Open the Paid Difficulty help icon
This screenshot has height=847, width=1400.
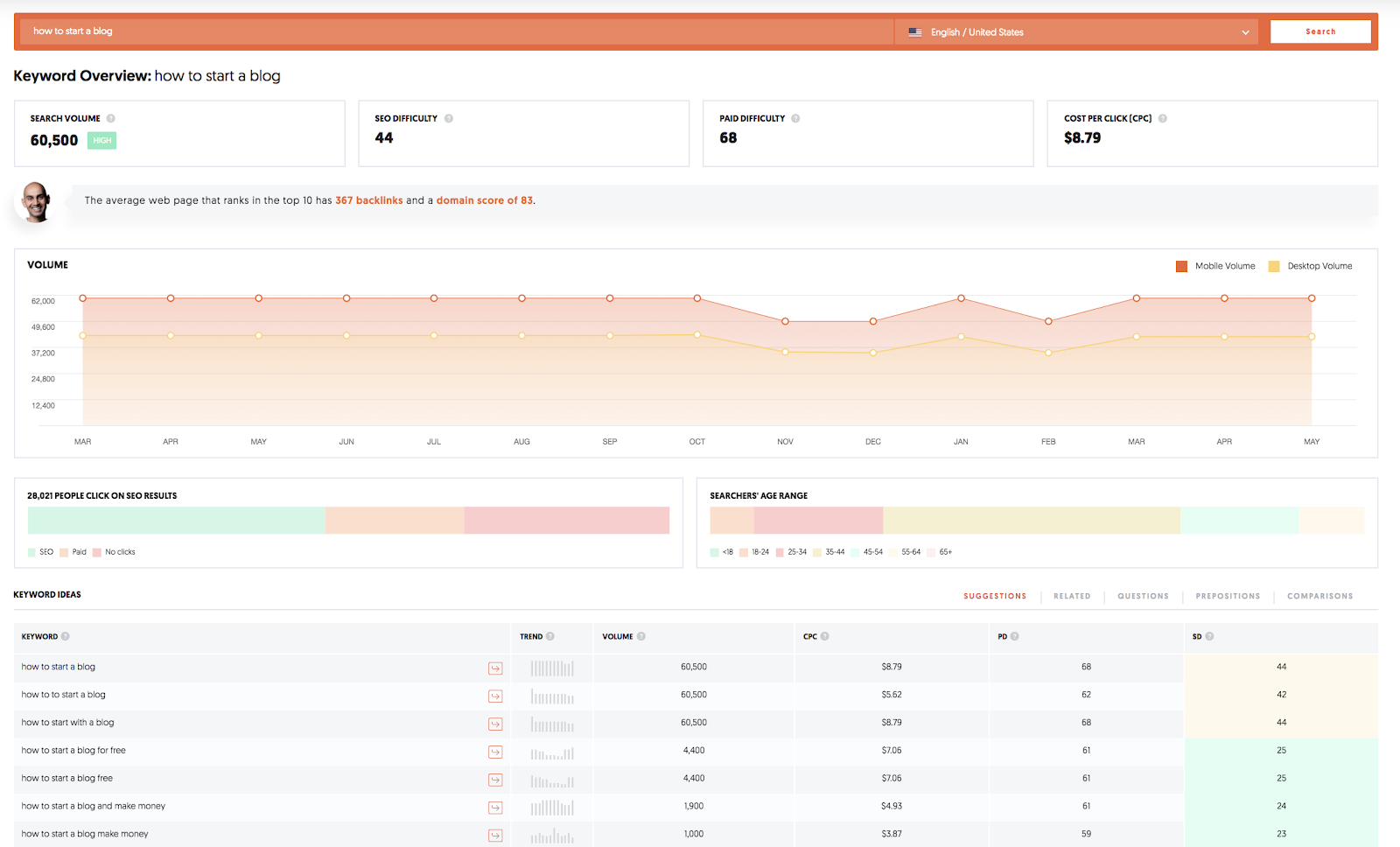(x=795, y=118)
